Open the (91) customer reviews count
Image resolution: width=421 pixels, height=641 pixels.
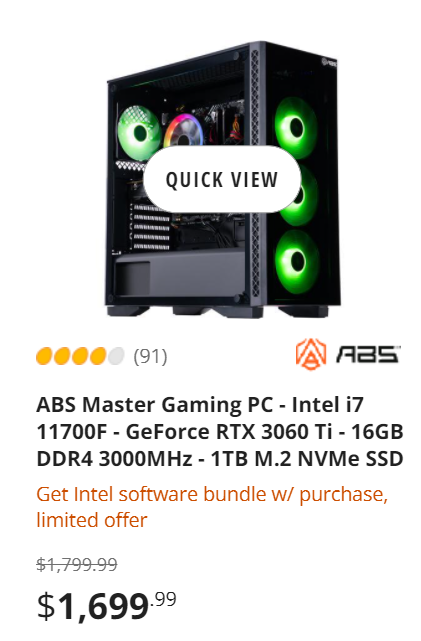pos(150,356)
